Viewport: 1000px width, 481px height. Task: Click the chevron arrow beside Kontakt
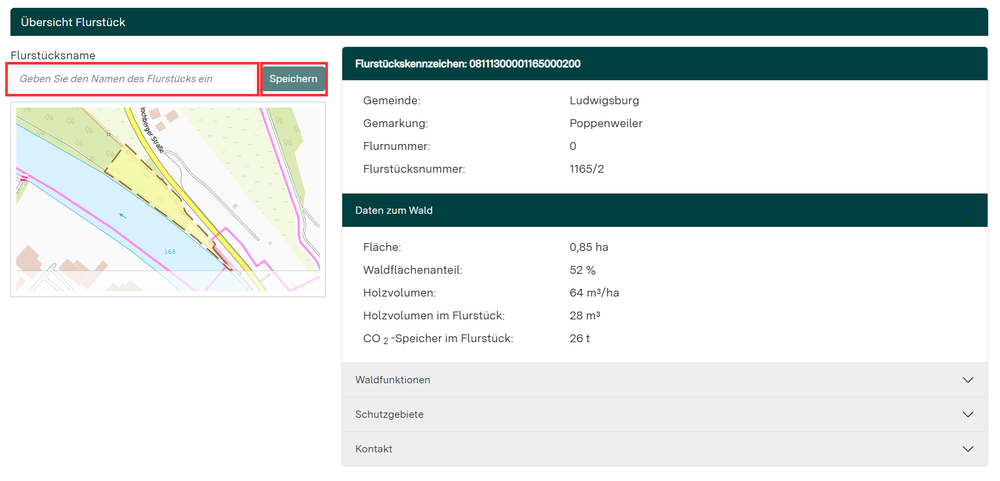pos(967,449)
